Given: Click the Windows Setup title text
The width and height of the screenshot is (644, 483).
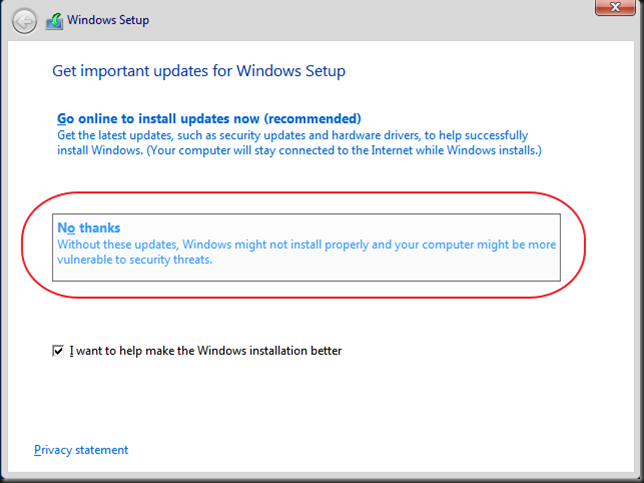Looking at the screenshot, I should tap(108, 20).
